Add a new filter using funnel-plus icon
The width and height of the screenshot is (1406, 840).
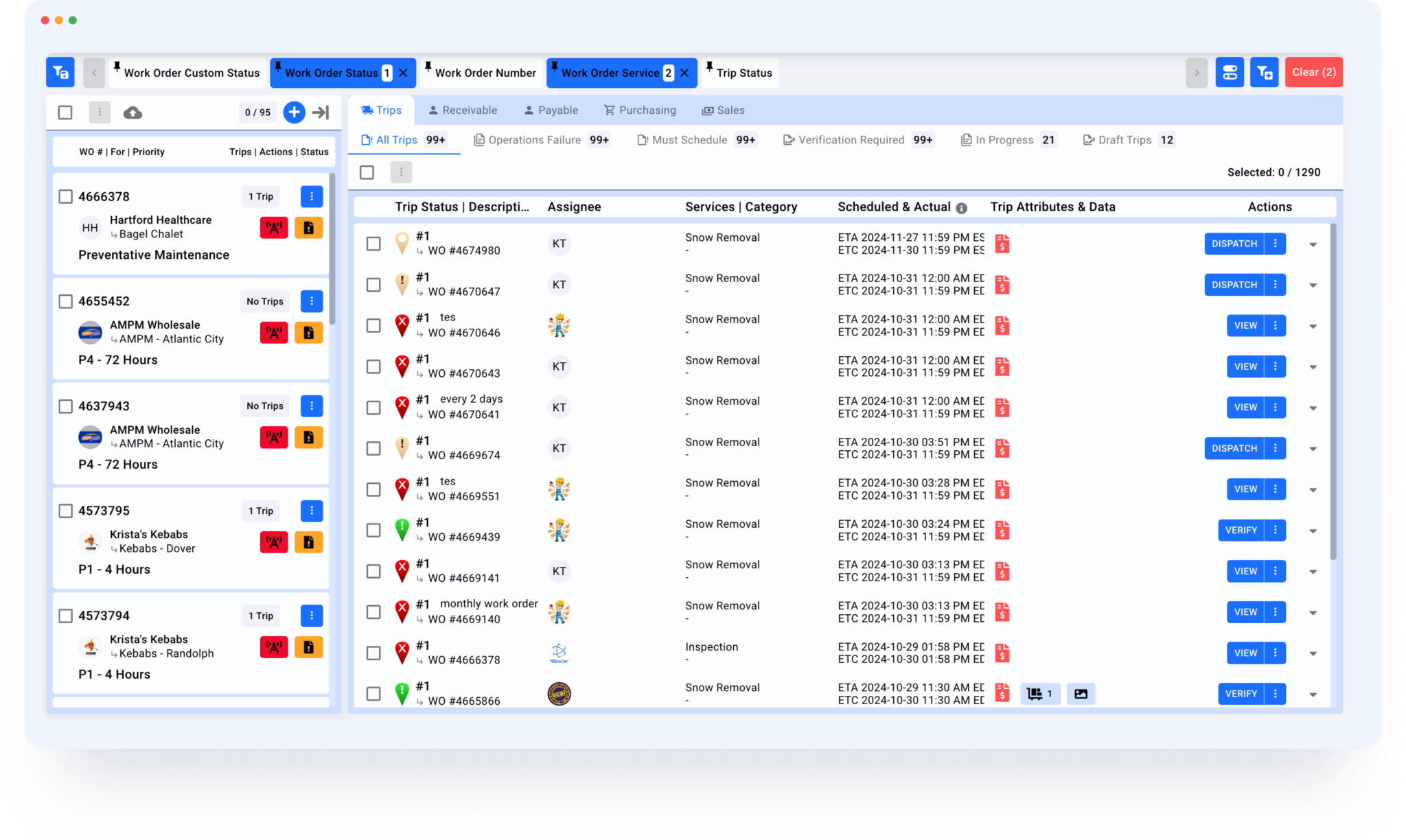(x=1265, y=71)
